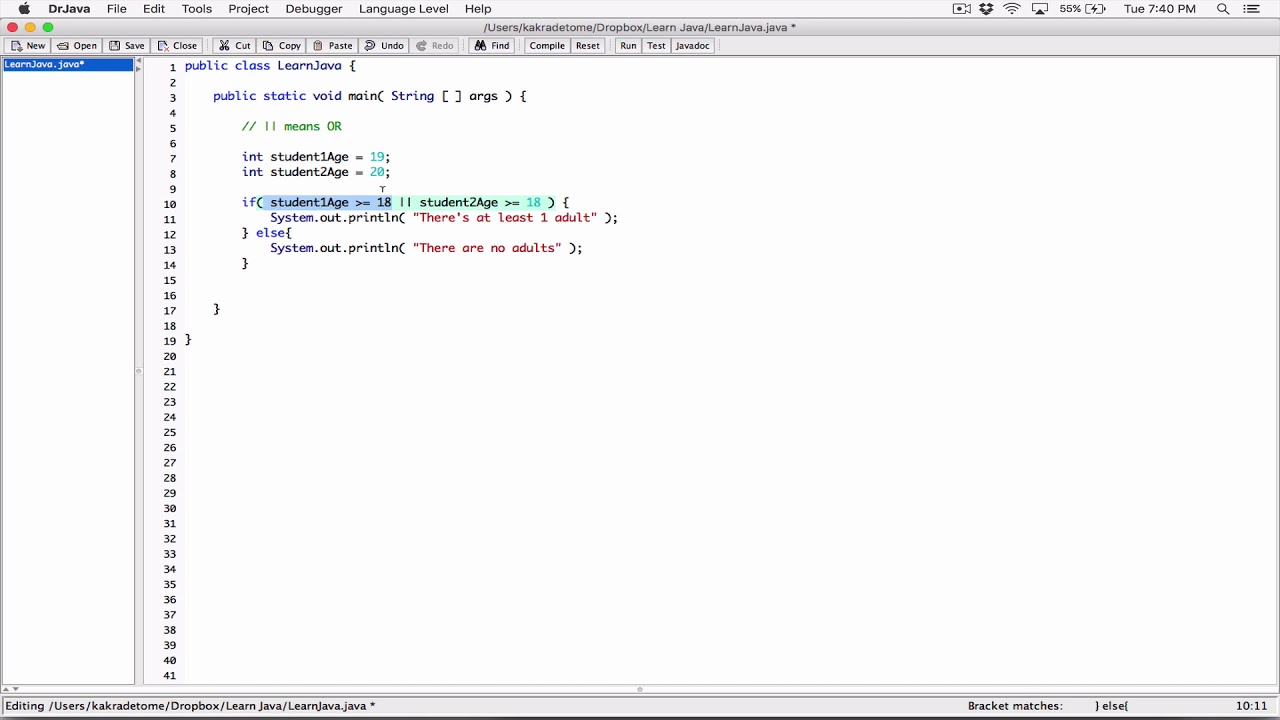Open the Apple menu
The width and height of the screenshot is (1280, 720).
24,9
